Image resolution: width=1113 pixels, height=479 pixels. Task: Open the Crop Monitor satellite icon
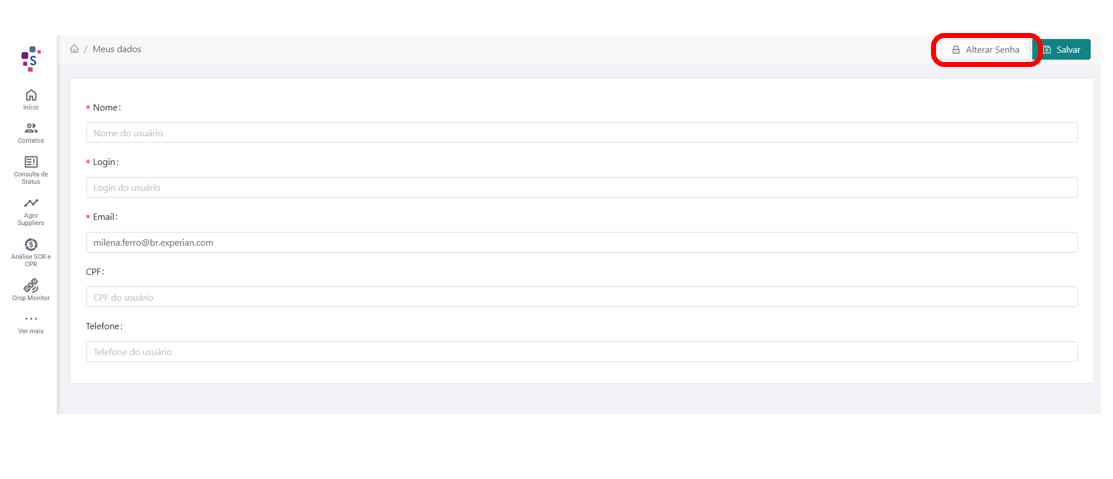tap(31, 285)
